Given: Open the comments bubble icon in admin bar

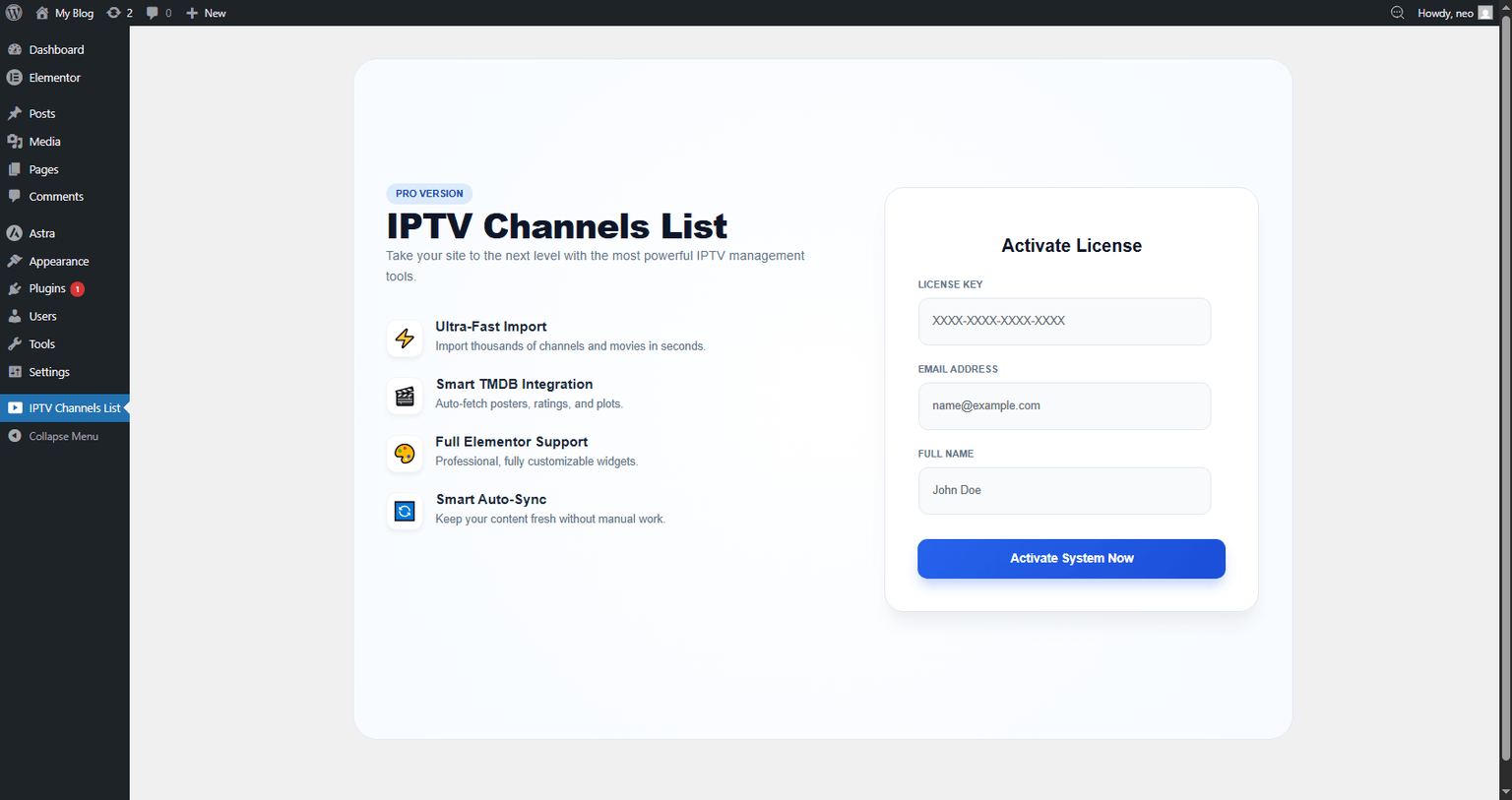Looking at the screenshot, I should pos(152,13).
